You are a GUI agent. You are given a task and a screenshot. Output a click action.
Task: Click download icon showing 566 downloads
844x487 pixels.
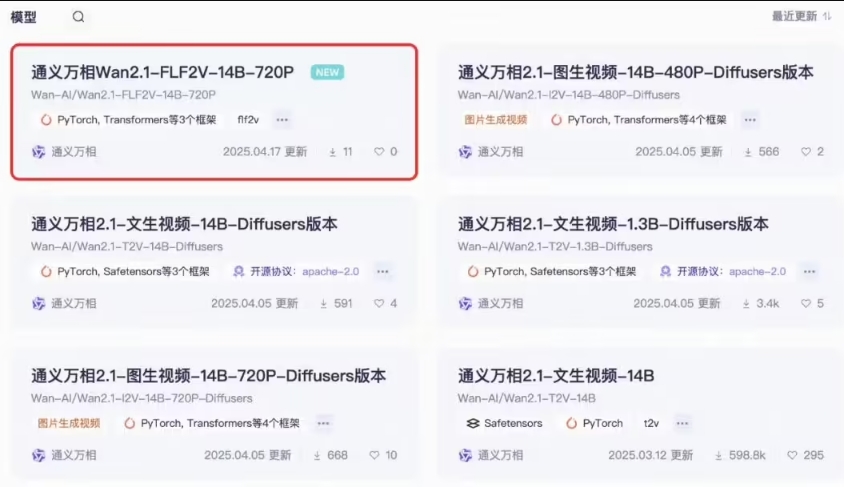tap(748, 152)
